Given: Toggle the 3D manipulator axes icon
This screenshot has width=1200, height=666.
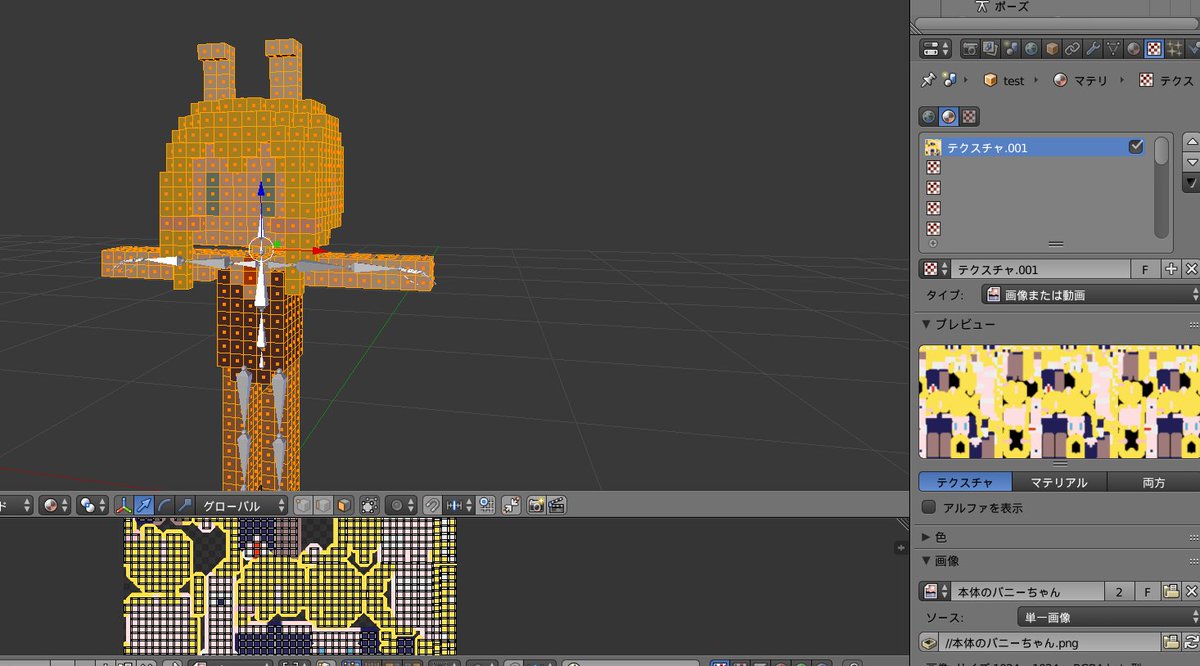Looking at the screenshot, I should coord(124,505).
